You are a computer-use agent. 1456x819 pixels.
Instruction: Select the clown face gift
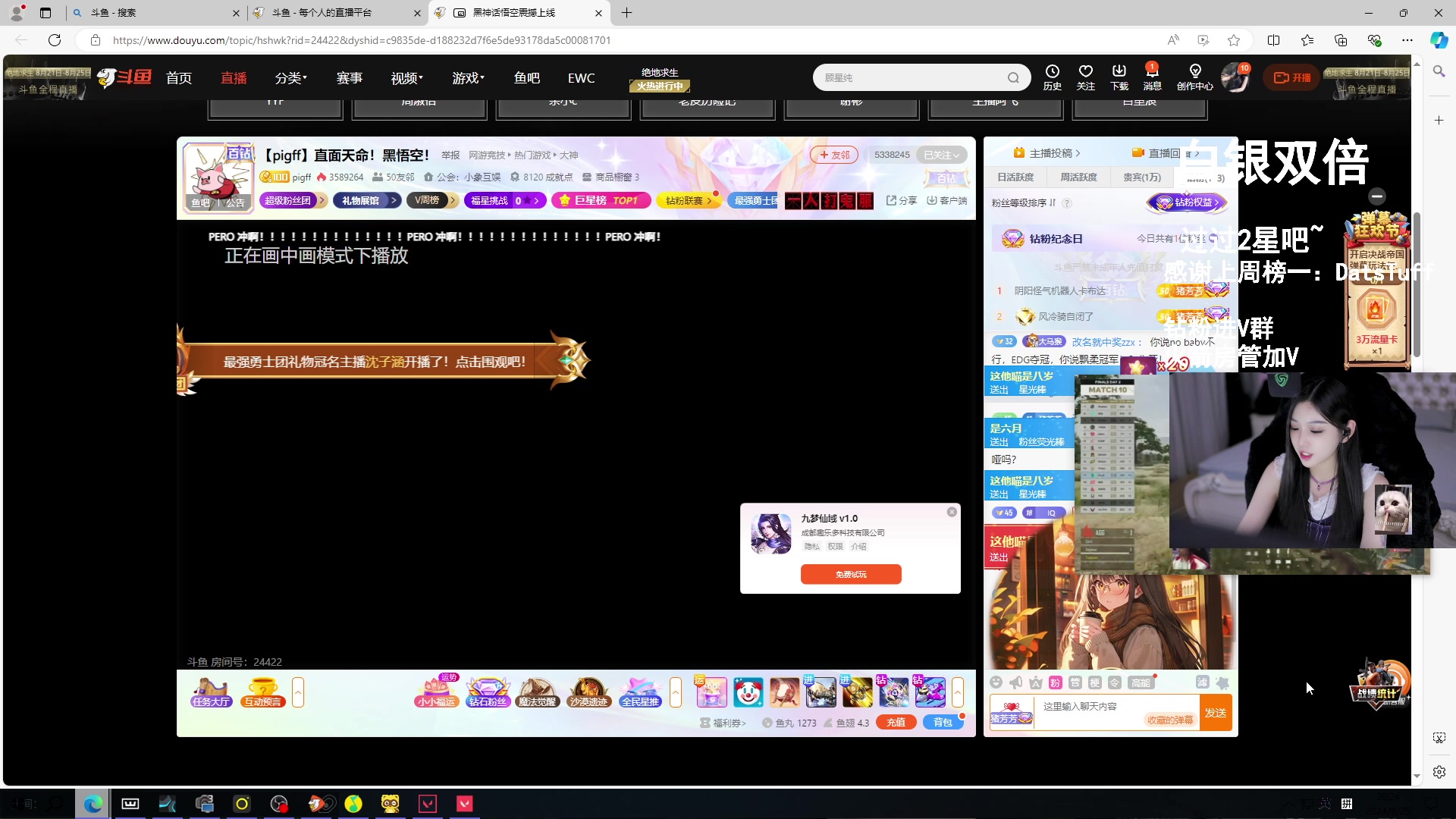(x=748, y=692)
